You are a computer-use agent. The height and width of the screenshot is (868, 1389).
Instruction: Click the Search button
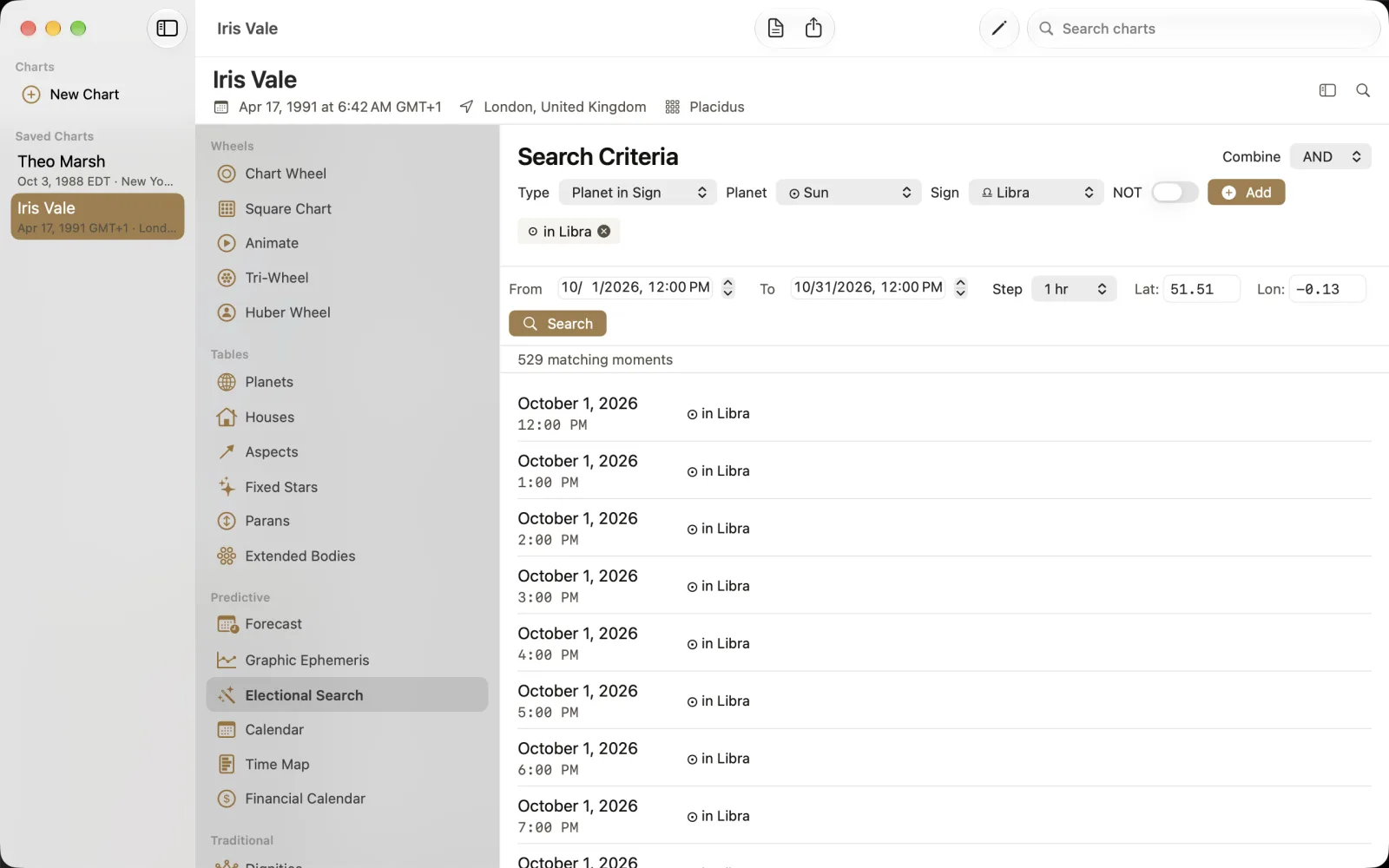click(557, 324)
